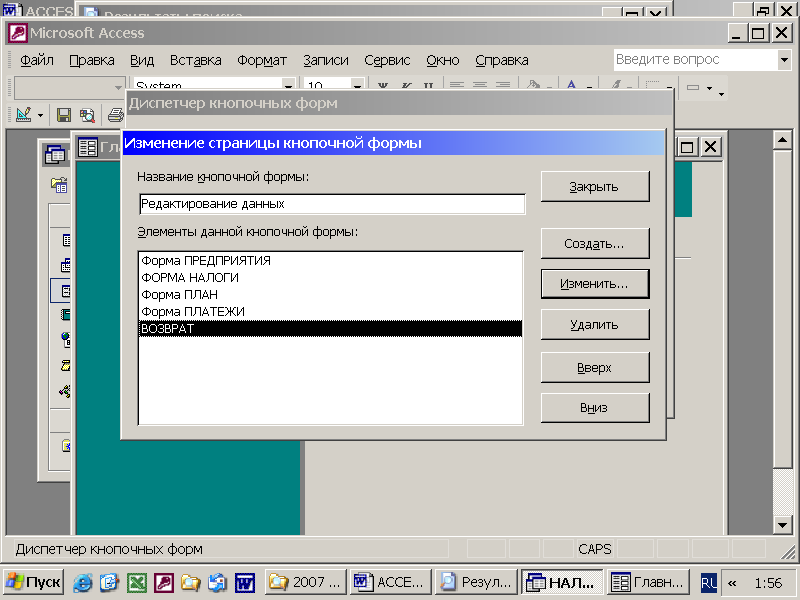Select 'Форма ПРЕДПРИЯТИЯ' list item

coord(331,261)
